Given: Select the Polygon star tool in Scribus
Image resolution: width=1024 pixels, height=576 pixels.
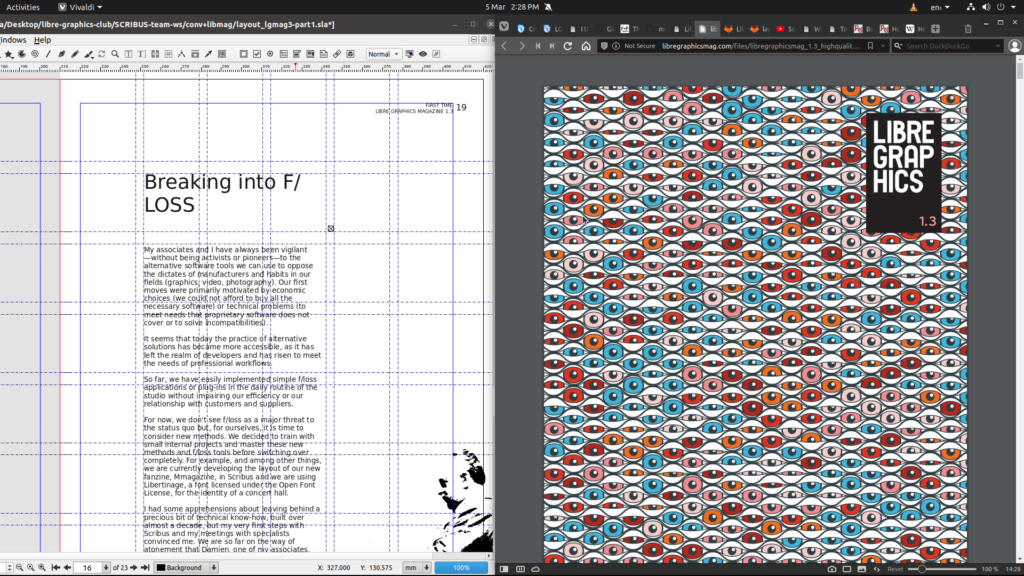Looking at the screenshot, I should pos(8,54).
